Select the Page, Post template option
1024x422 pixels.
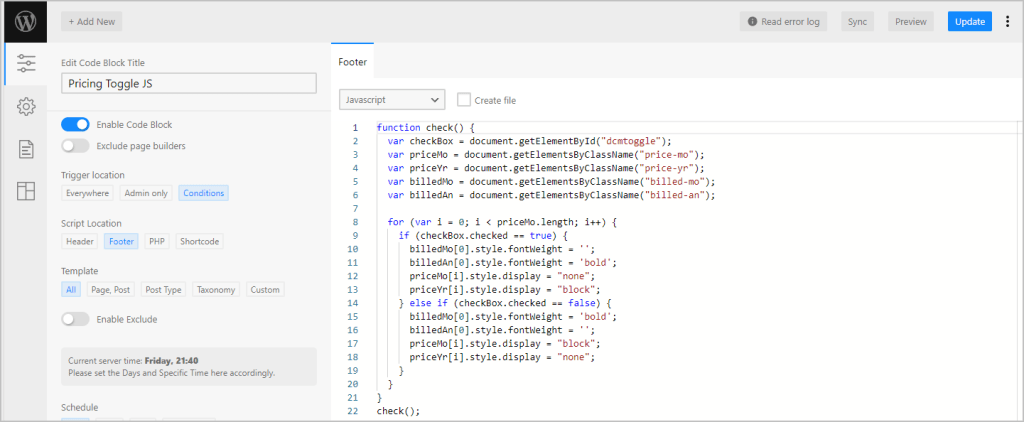[x=110, y=289]
